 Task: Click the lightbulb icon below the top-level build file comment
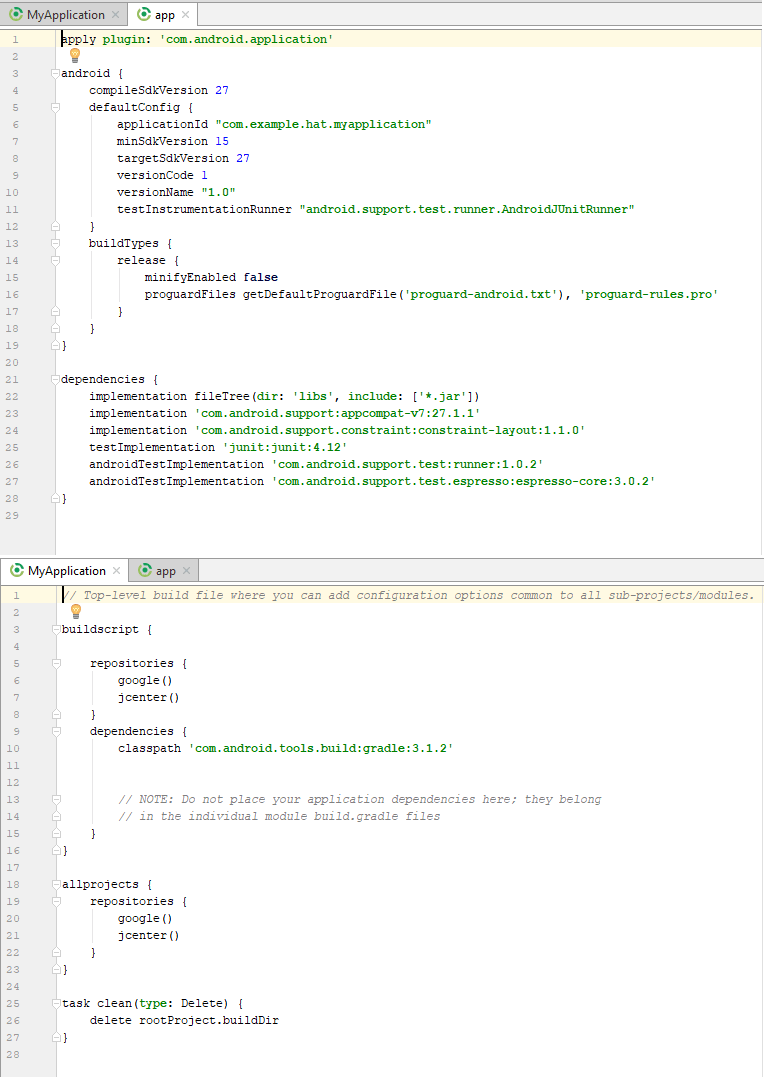coord(76,611)
